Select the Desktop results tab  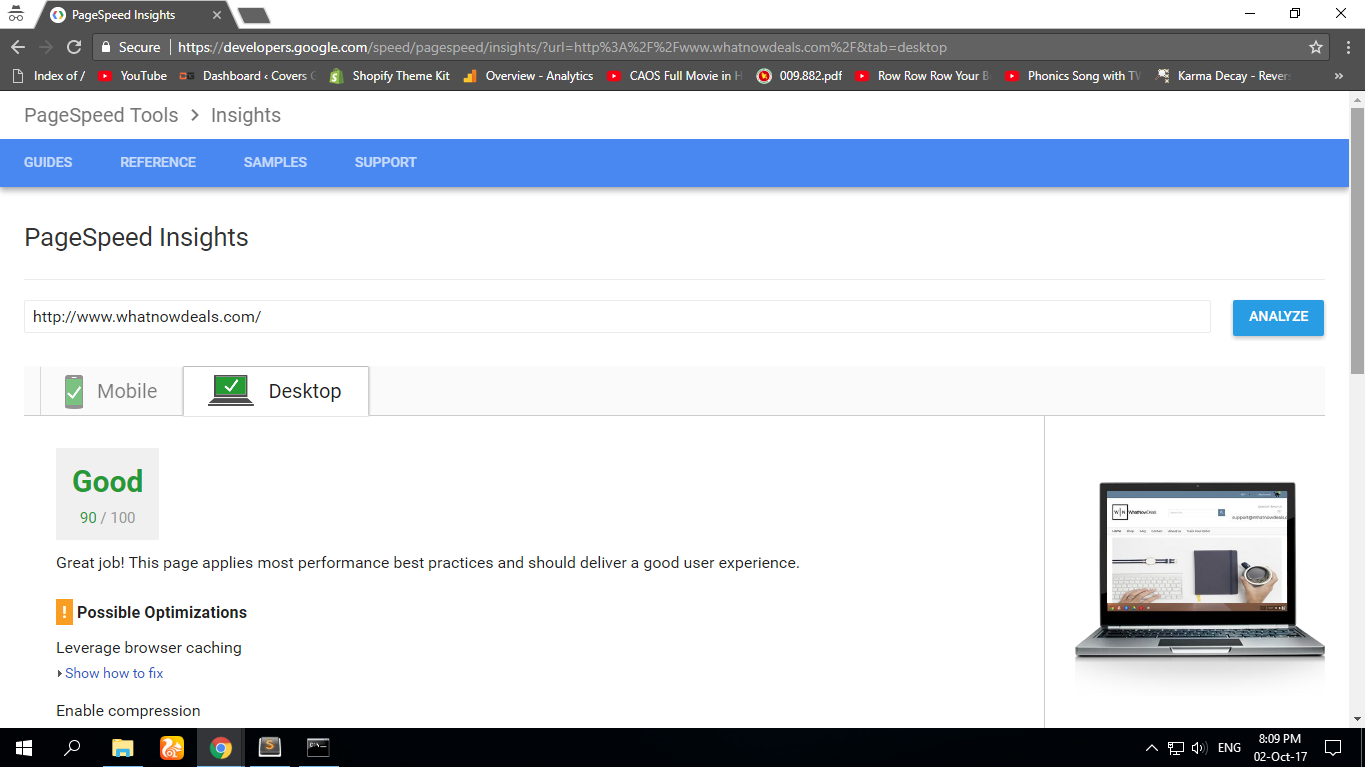(x=276, y=391)
